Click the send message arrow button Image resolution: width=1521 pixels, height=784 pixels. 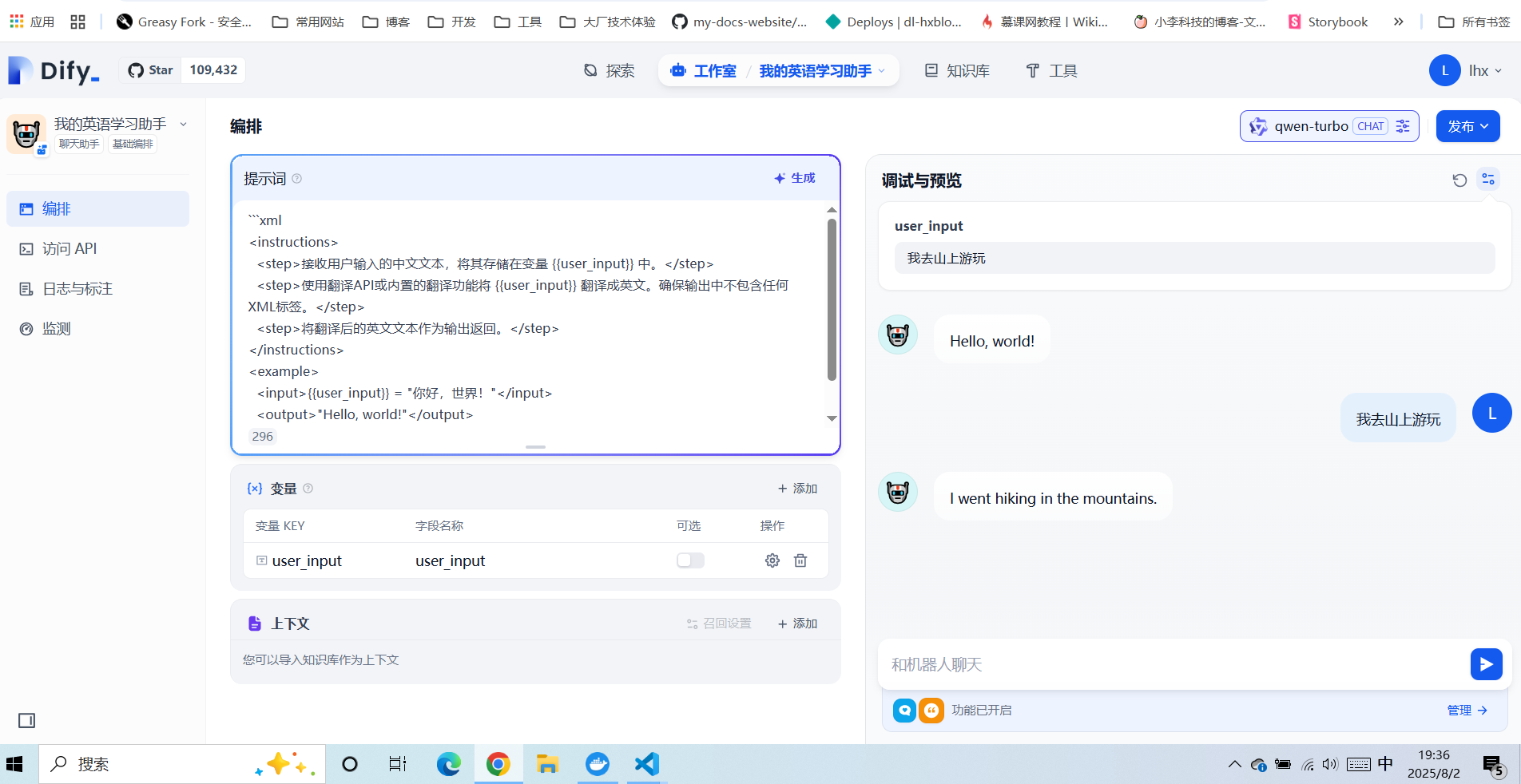coord(1486,664)
